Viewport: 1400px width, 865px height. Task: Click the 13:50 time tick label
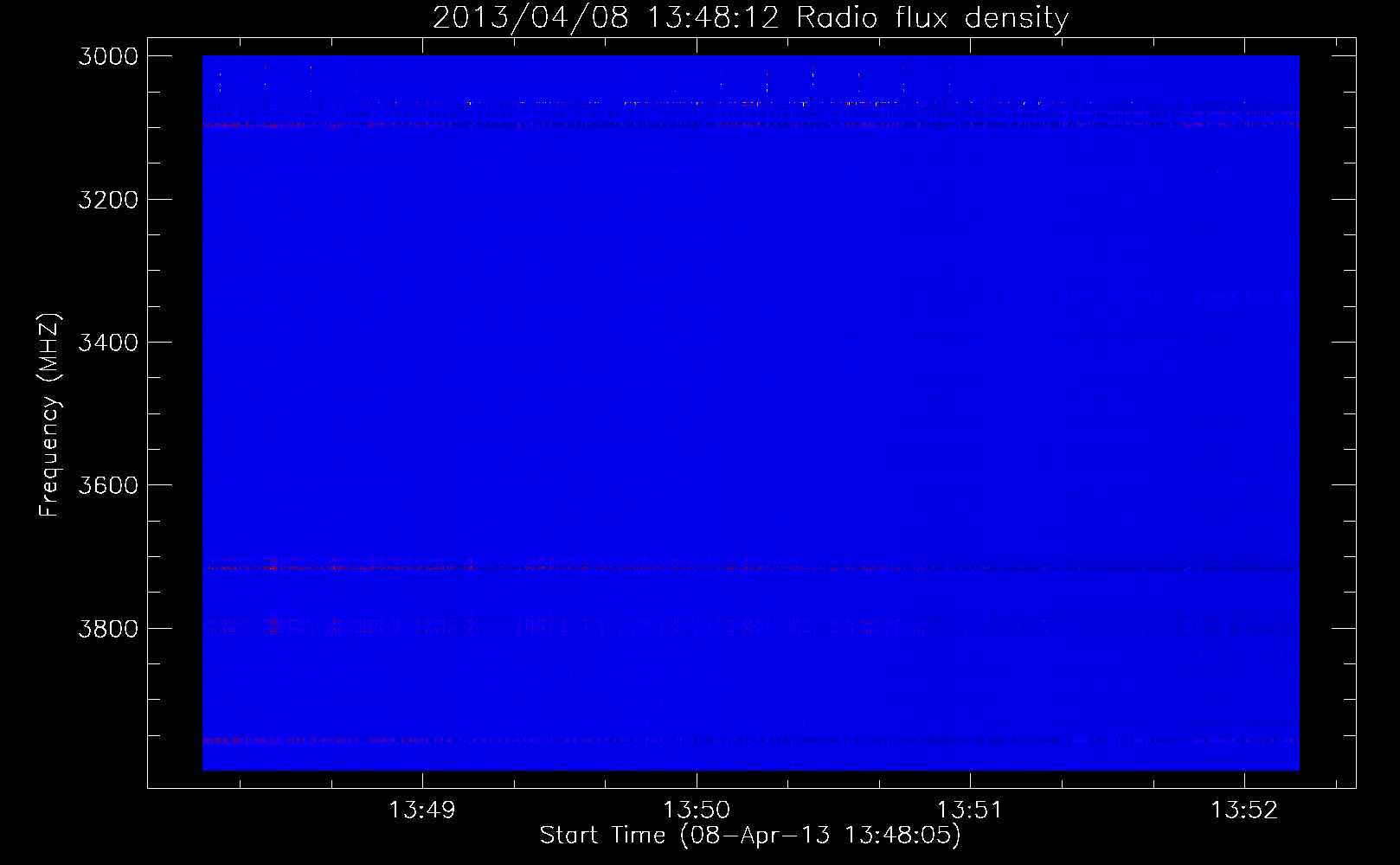[696, 810]
